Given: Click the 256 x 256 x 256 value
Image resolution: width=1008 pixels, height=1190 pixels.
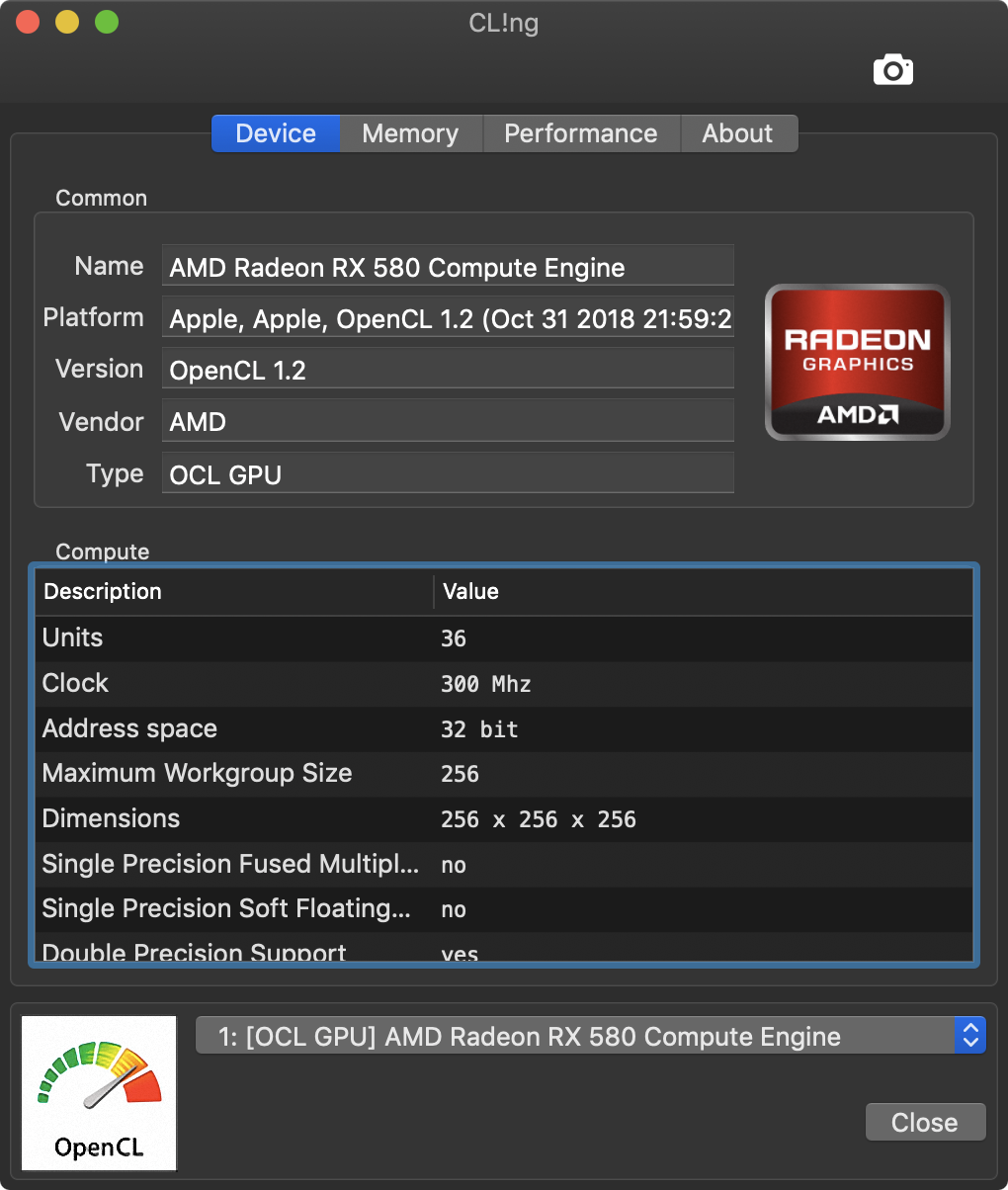Looking at the screenshot, I should pos(539,820).
